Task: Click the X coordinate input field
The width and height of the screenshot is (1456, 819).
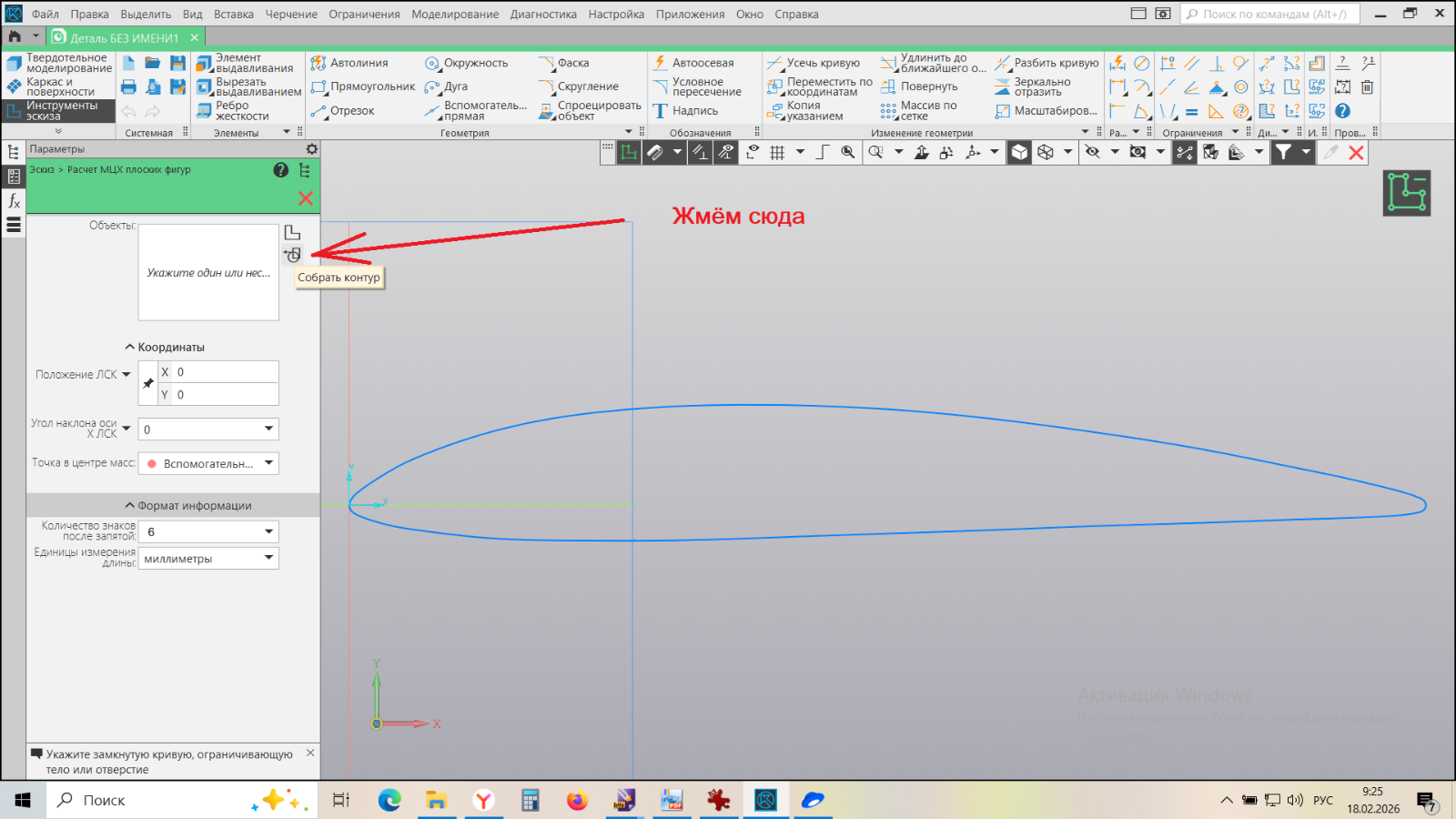Action: coord(225,372)
